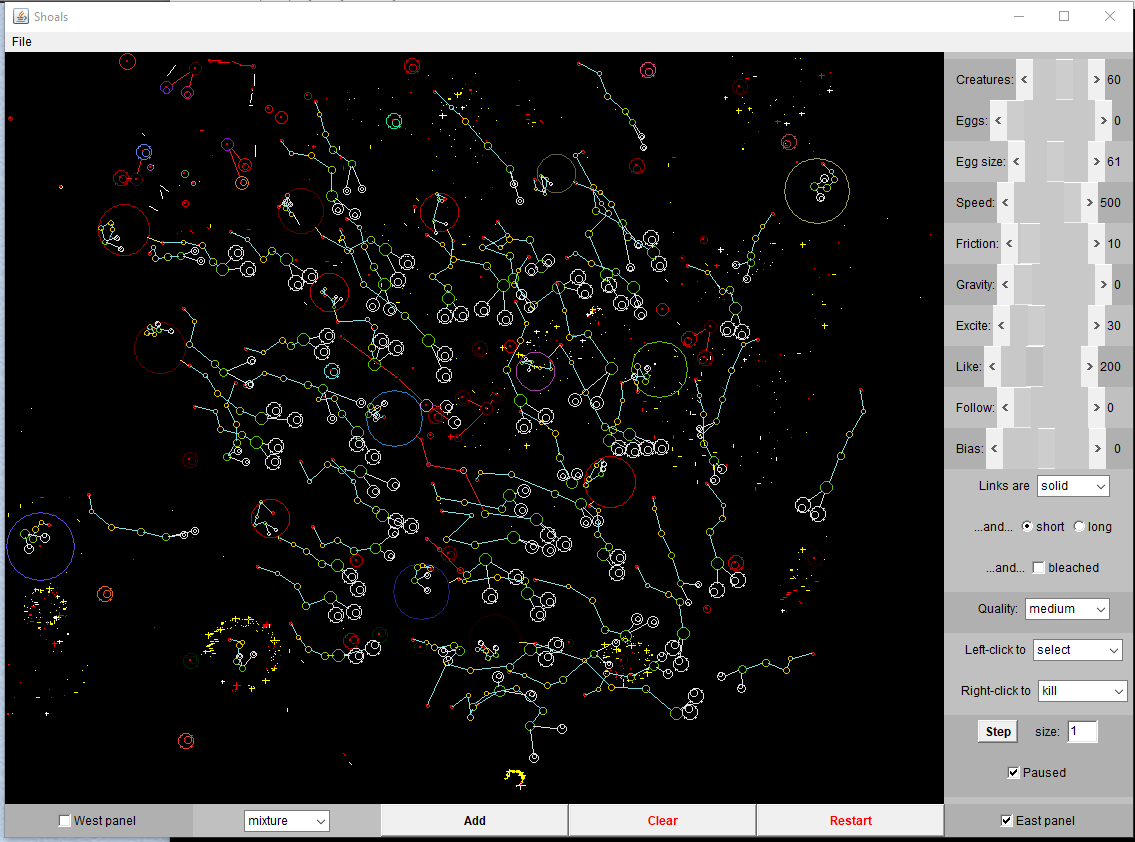Click the Eggs slider left arrow

click(x=998, y=121)
